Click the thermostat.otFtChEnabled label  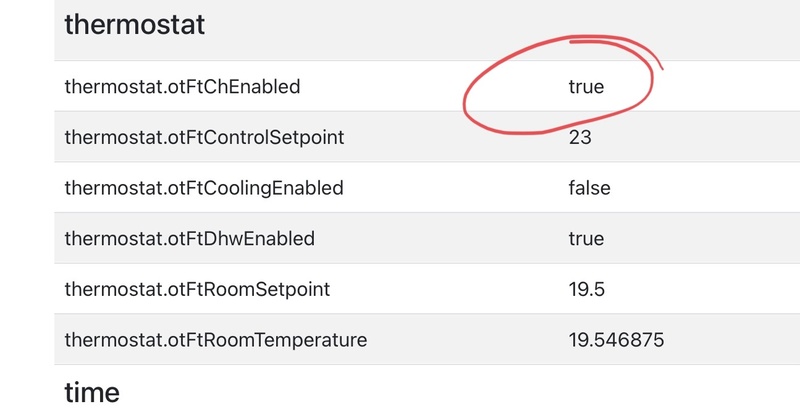tap(181, 87)
